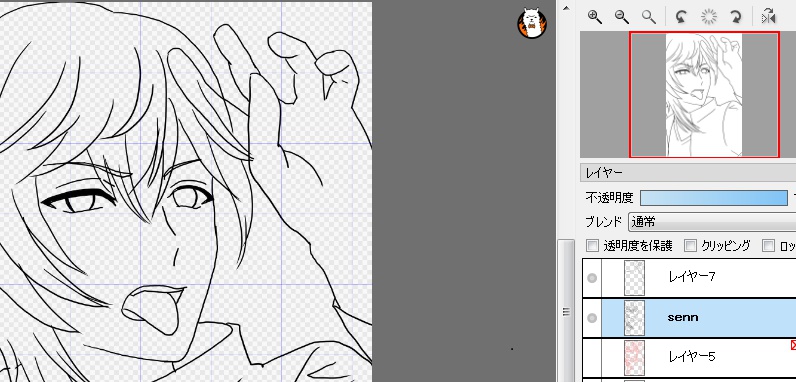
Task: Click the red marker on レイヤー5 row
Action: click(793, 345)
